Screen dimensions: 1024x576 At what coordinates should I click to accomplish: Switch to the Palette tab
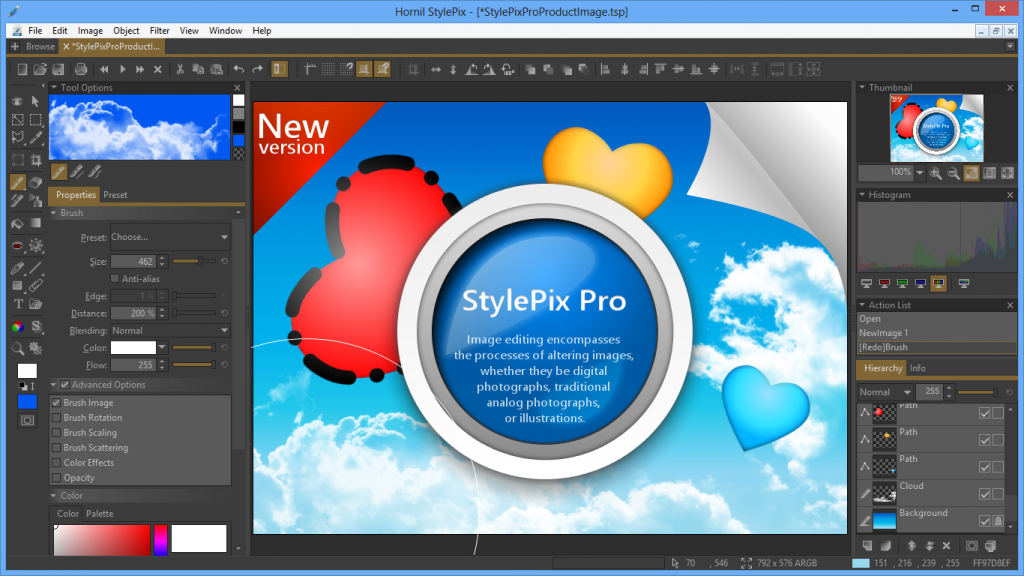click(100, 514)
